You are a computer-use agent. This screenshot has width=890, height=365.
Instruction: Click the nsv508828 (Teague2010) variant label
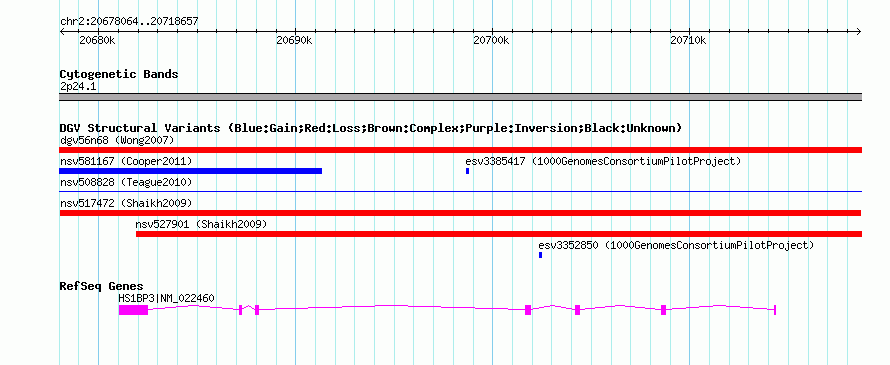point(126,182)
